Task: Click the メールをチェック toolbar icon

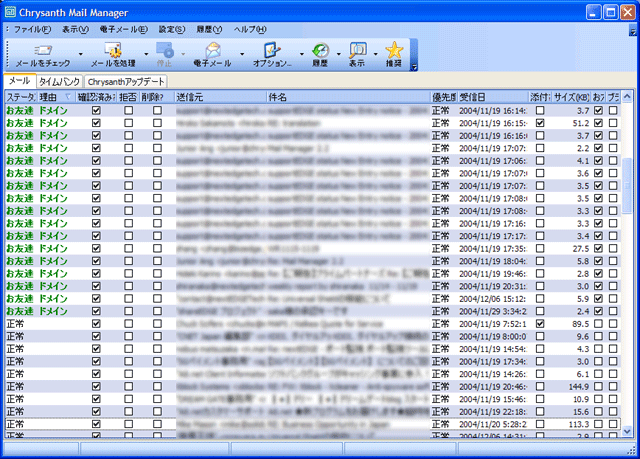Action: click(42, 50)
